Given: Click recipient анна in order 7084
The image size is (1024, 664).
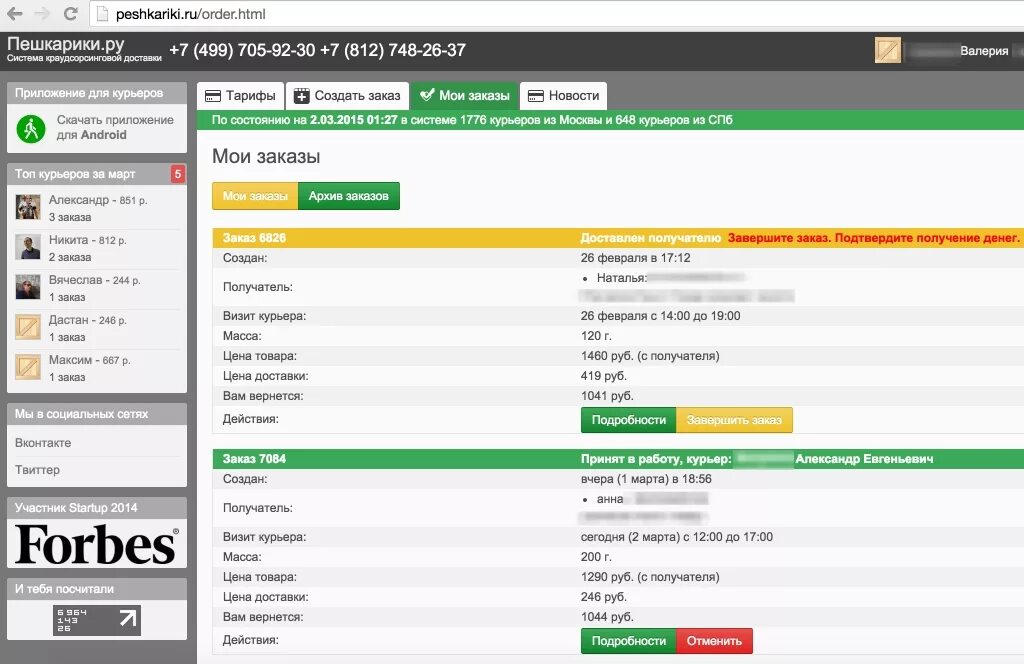Looking at the screenshot, I should 610,499.
